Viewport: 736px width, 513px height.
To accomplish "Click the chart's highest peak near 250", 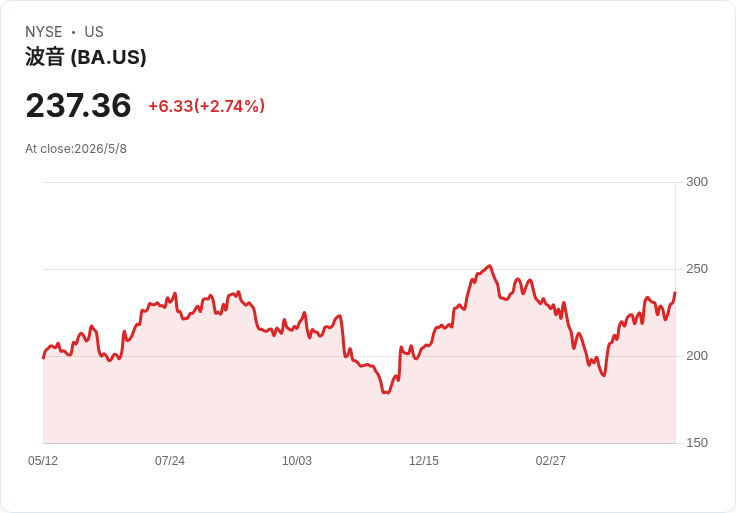I will pos(490,266).
